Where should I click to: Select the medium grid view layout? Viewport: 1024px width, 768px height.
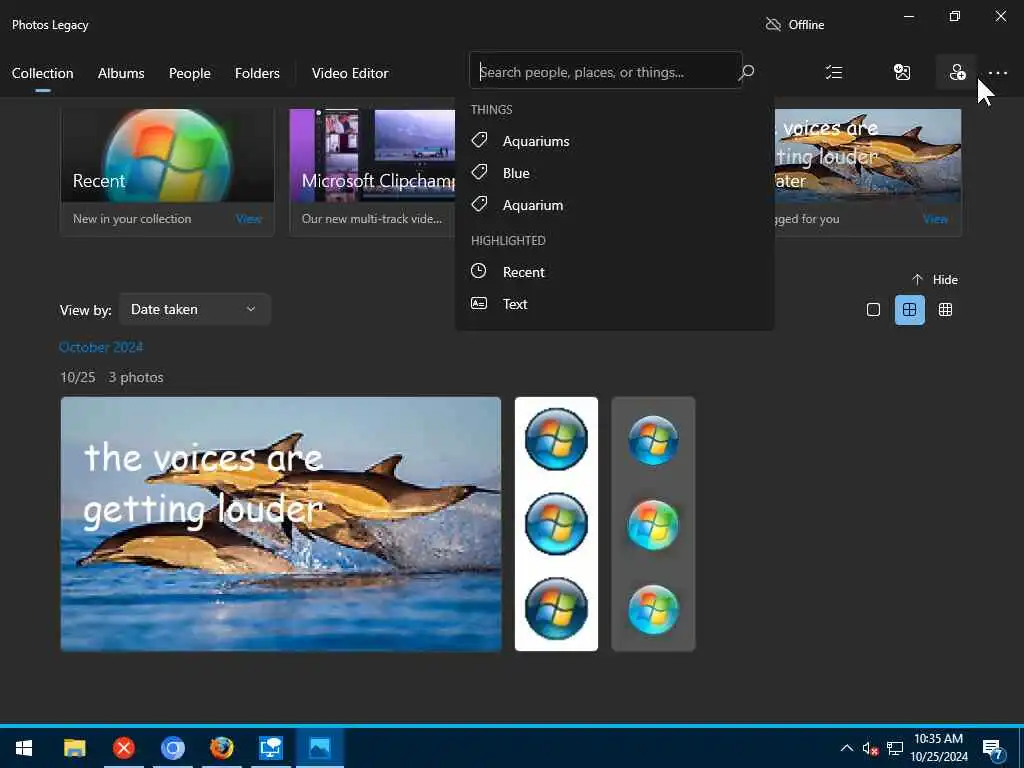click(909, 310)
